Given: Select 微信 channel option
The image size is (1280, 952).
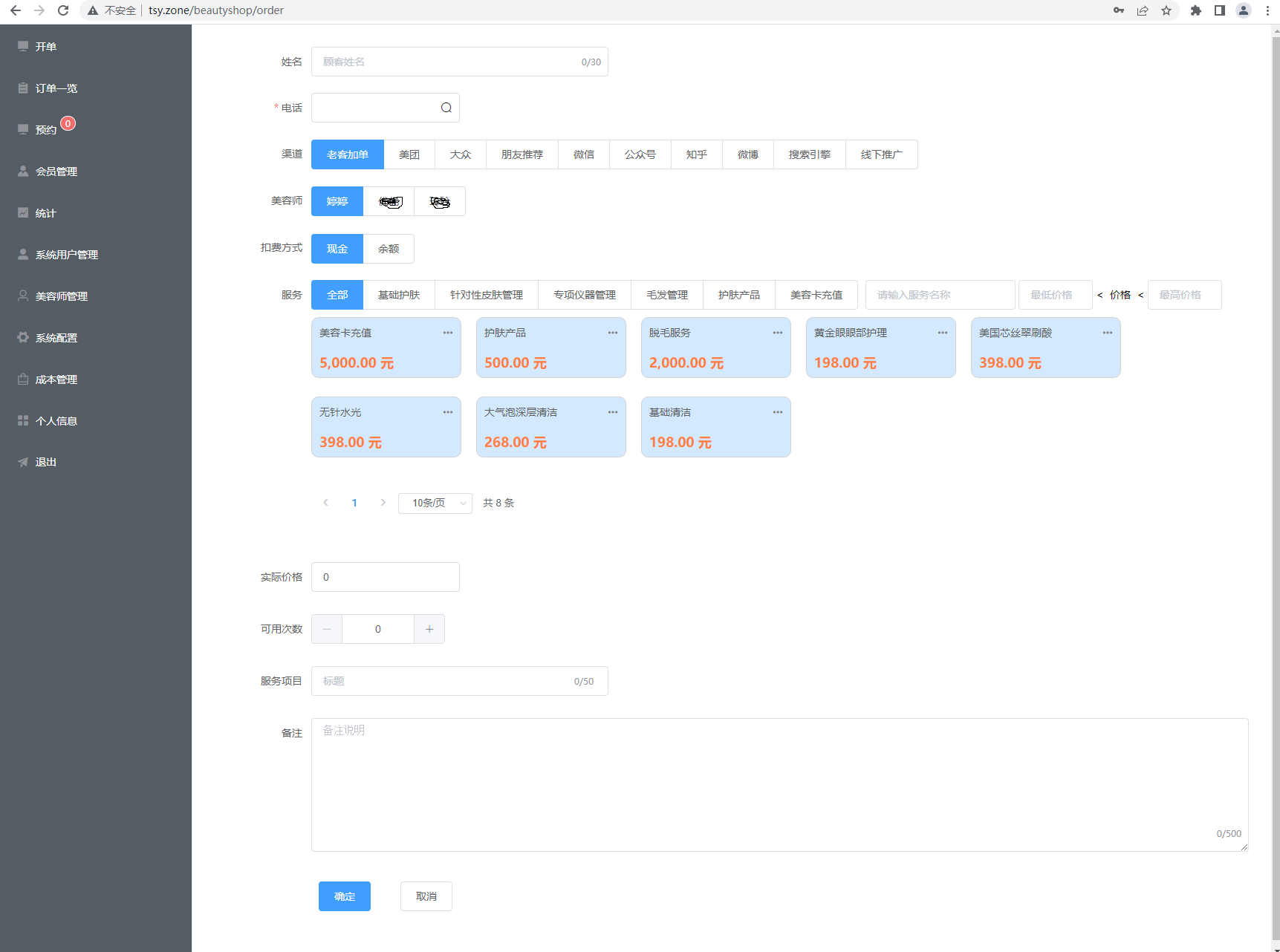Looking at the screenshot, I should pos(584,154).
